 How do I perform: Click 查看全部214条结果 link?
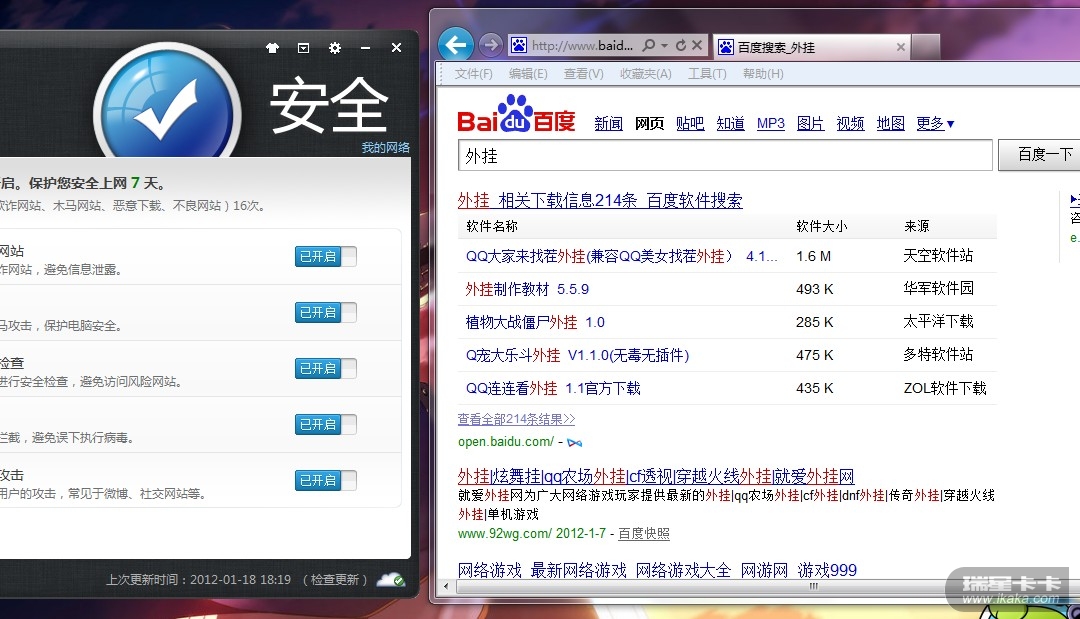point(516,419)
